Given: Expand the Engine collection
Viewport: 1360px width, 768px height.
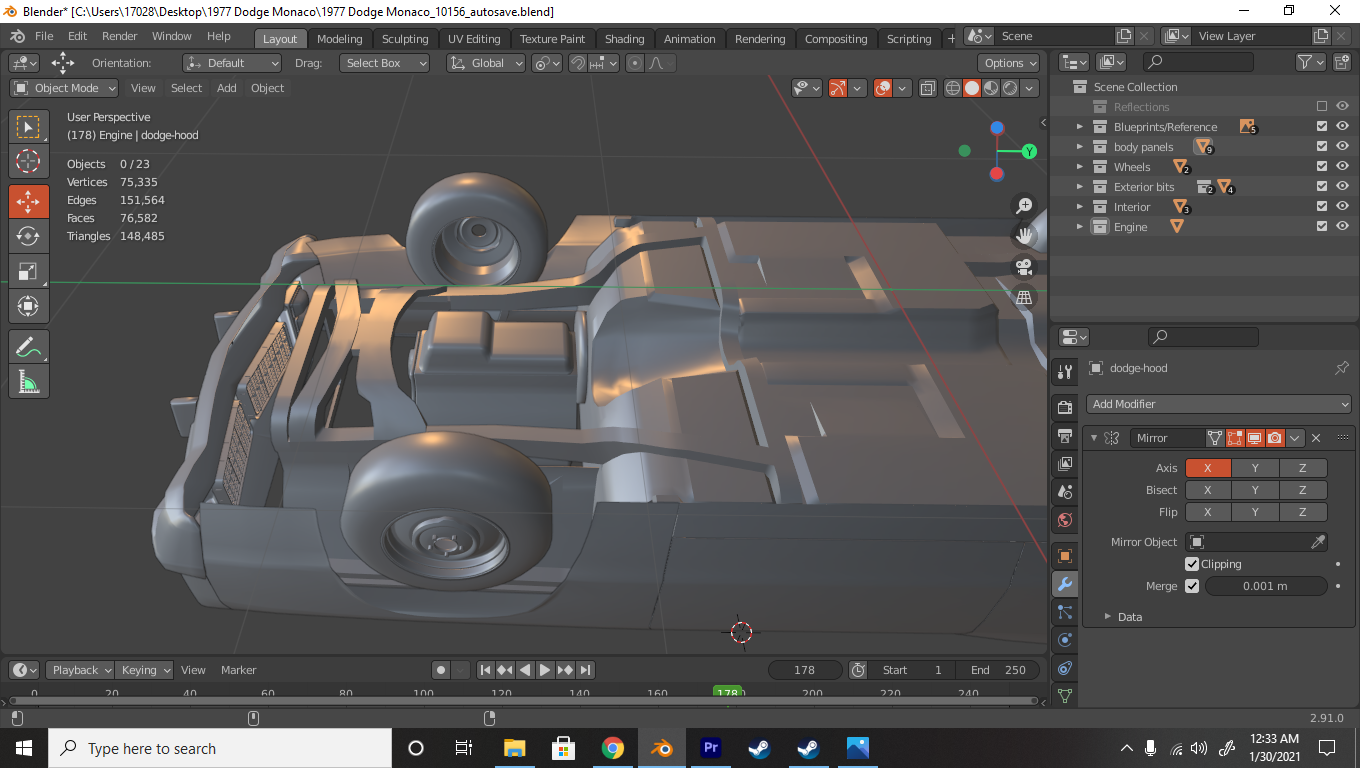Looking at the screenshot, I should coord(1079,227).
